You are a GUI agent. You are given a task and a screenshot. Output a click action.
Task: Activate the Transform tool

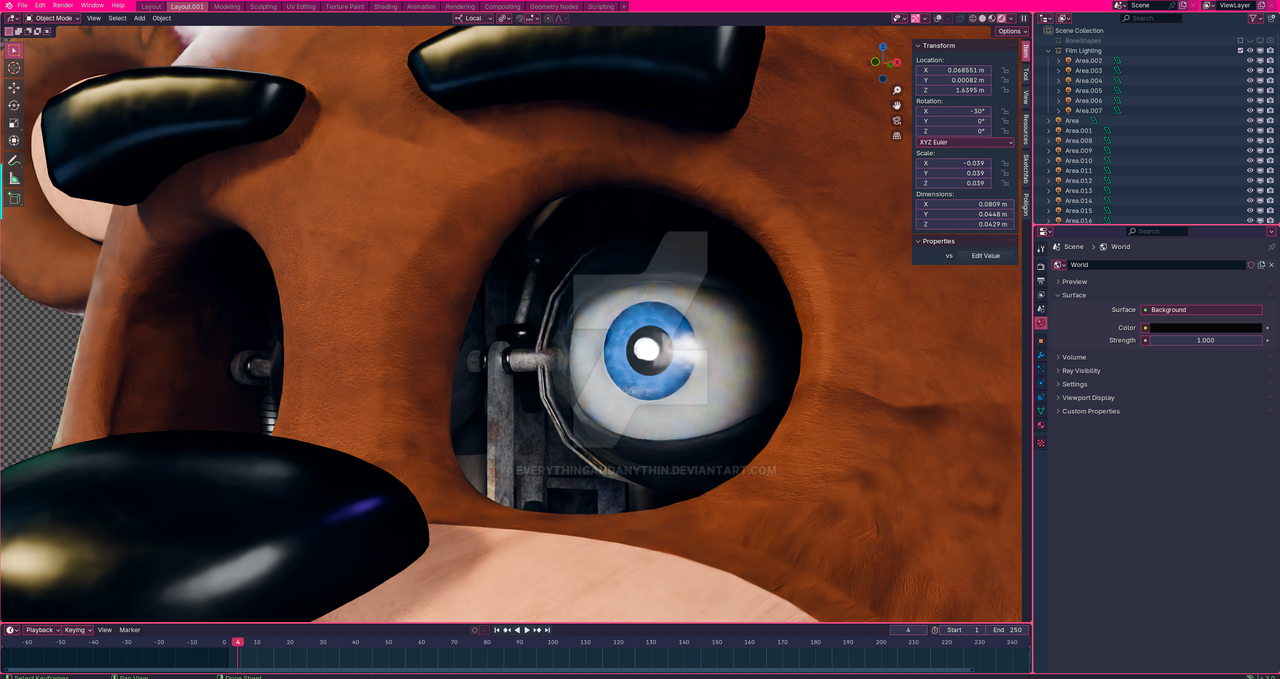14,141
